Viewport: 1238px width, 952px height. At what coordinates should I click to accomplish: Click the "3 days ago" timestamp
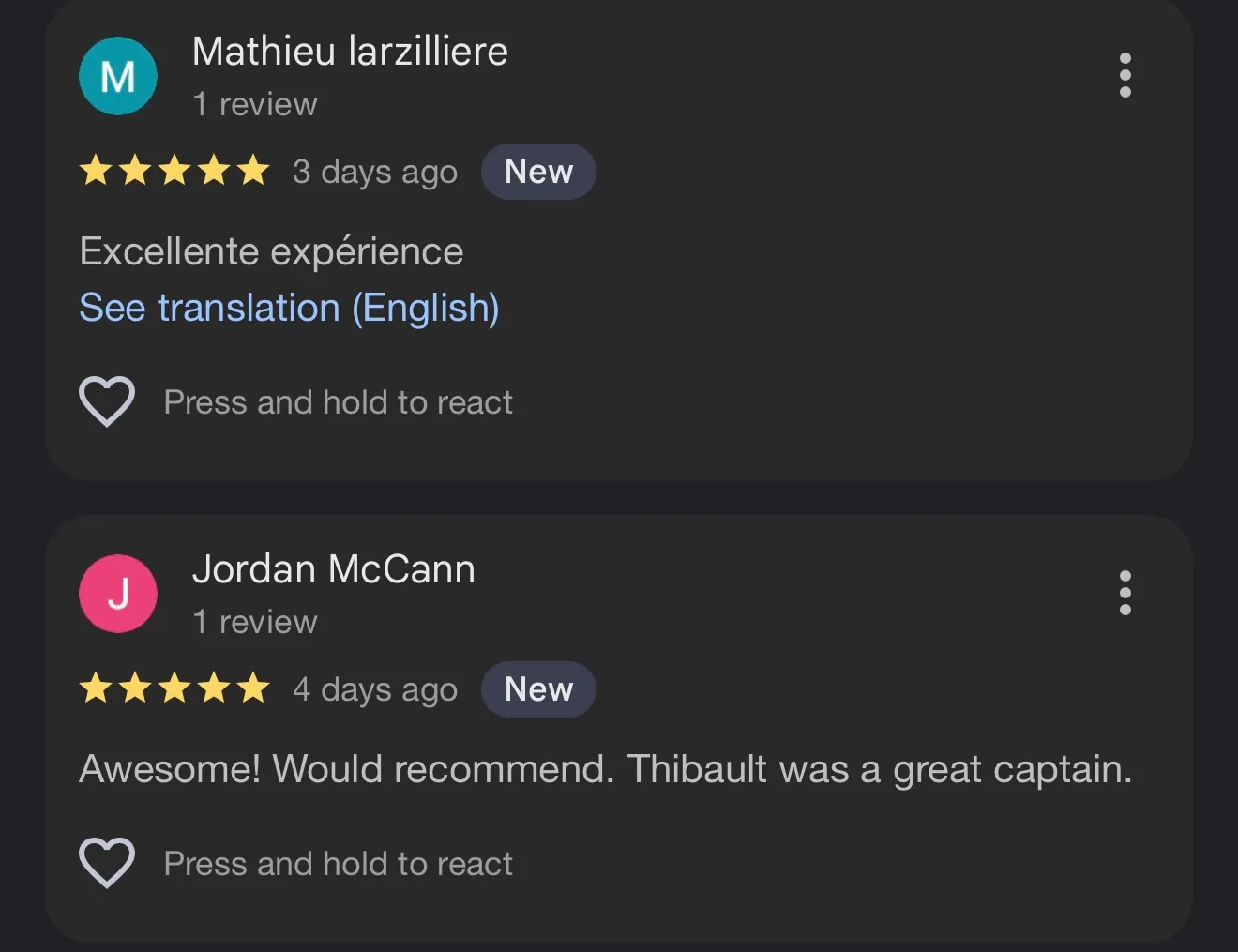375,172
